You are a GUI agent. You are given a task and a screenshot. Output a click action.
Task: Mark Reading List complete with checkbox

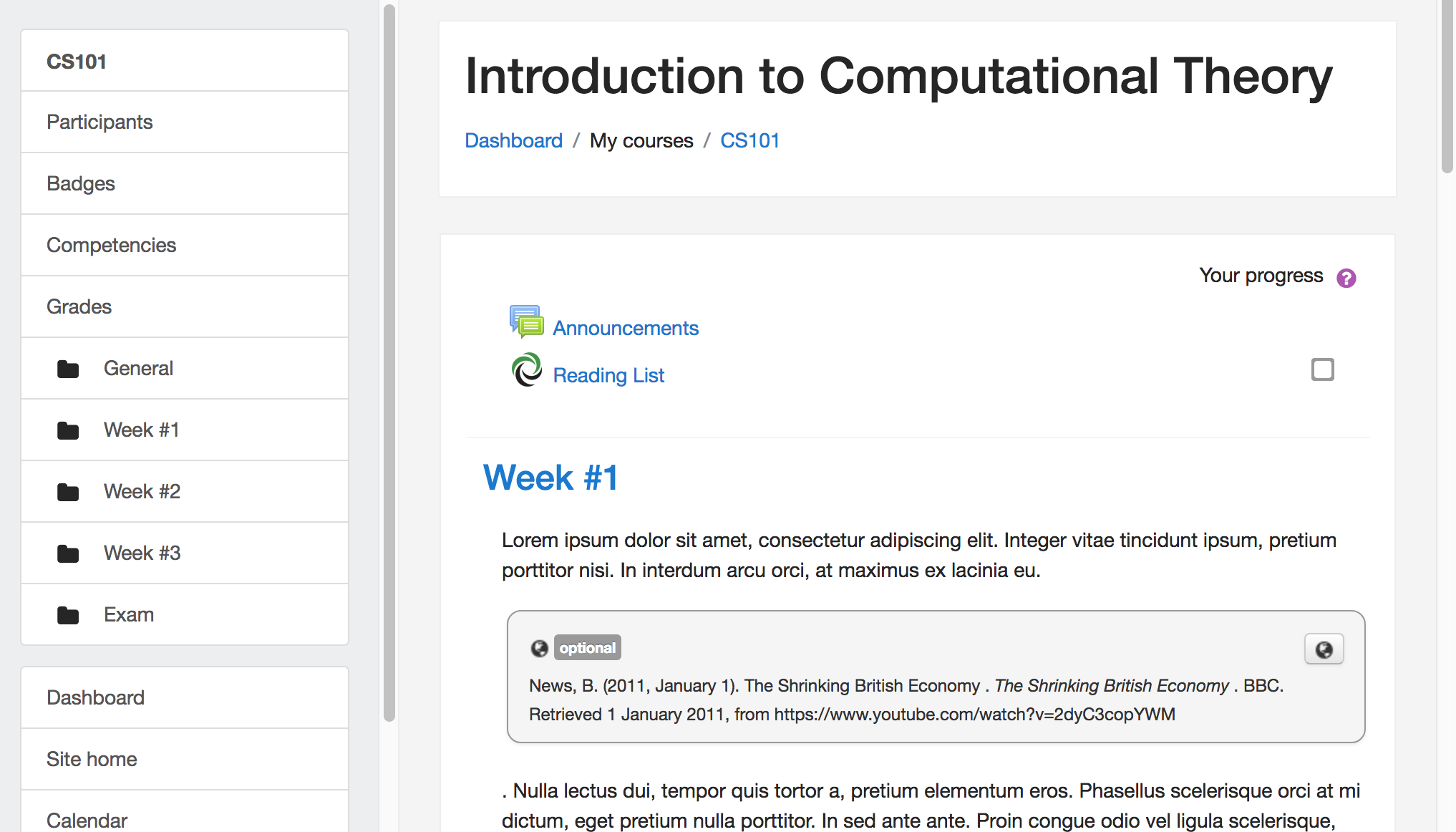(x=1322, y=369)
